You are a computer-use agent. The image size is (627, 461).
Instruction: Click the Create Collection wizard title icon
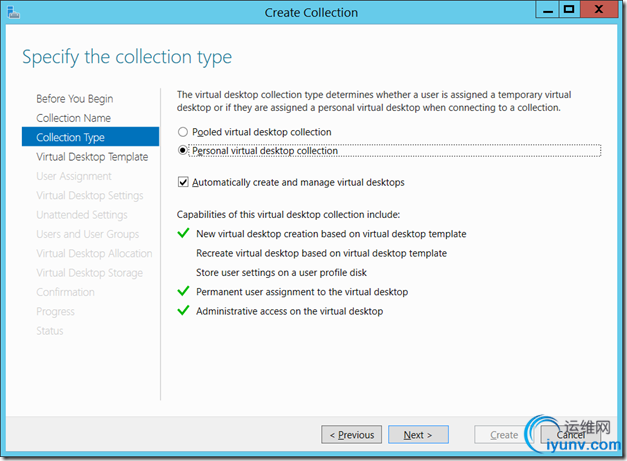click(14, 12)
